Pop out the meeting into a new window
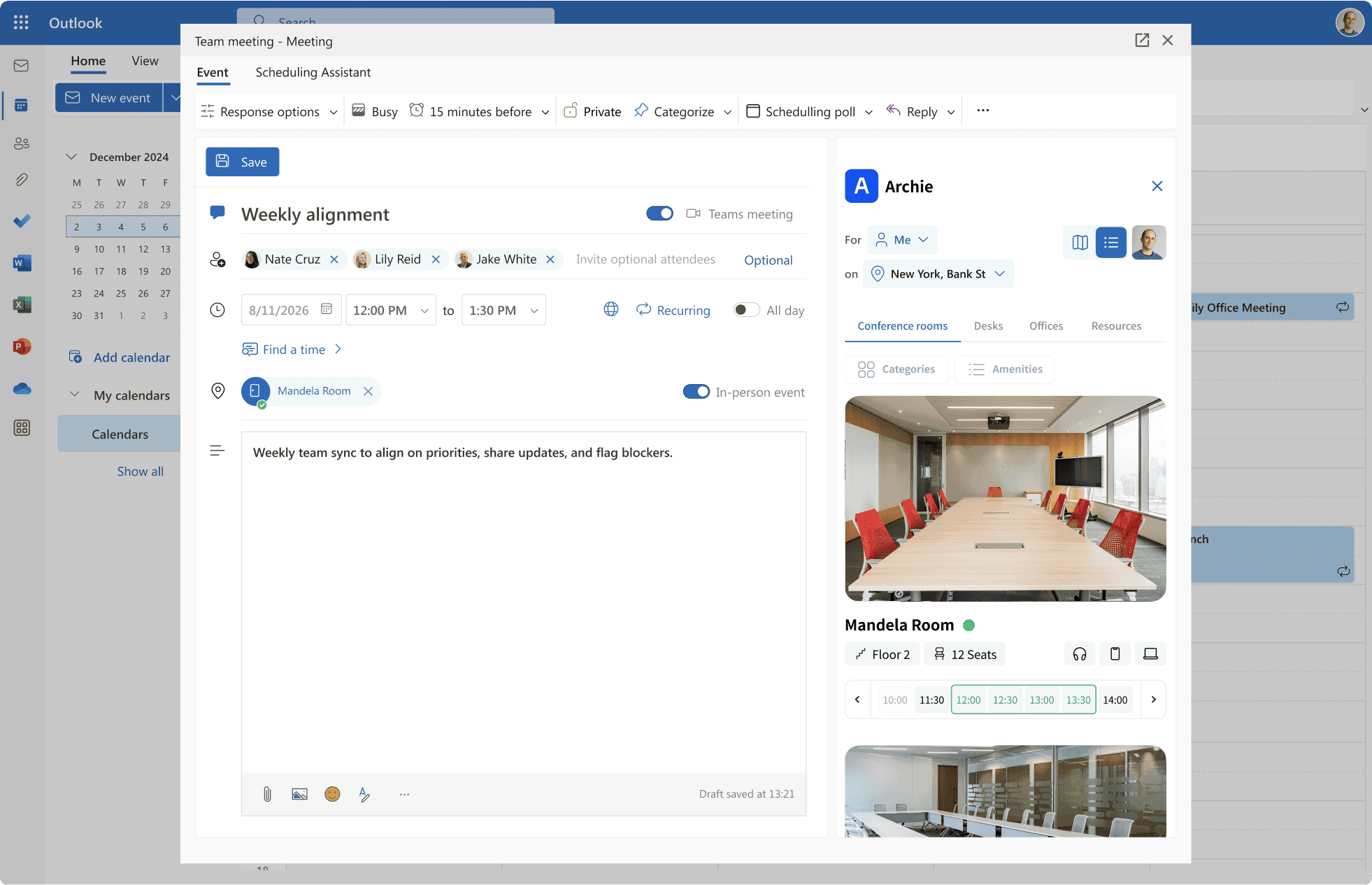 click(x=1143, y=40)
